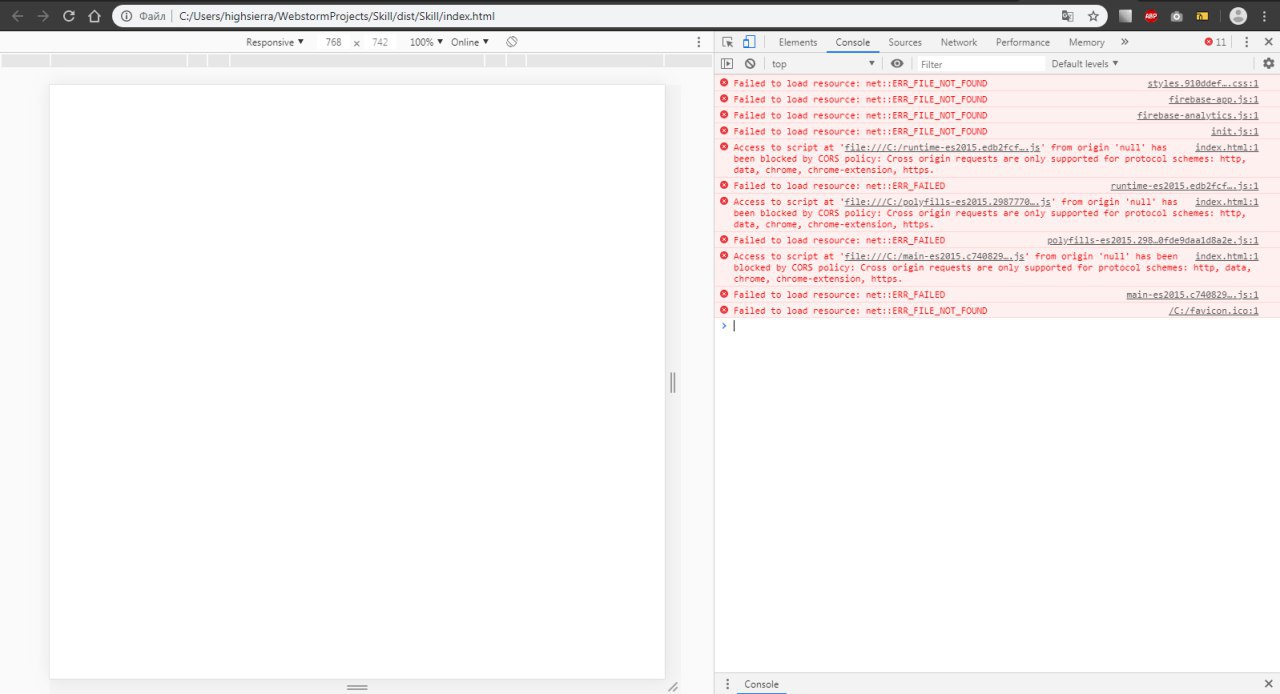Grab the viewport bottom-edge resize handle
This screenshot has height=694, width=1280.
pyautogui.click(x=357, y=687)
